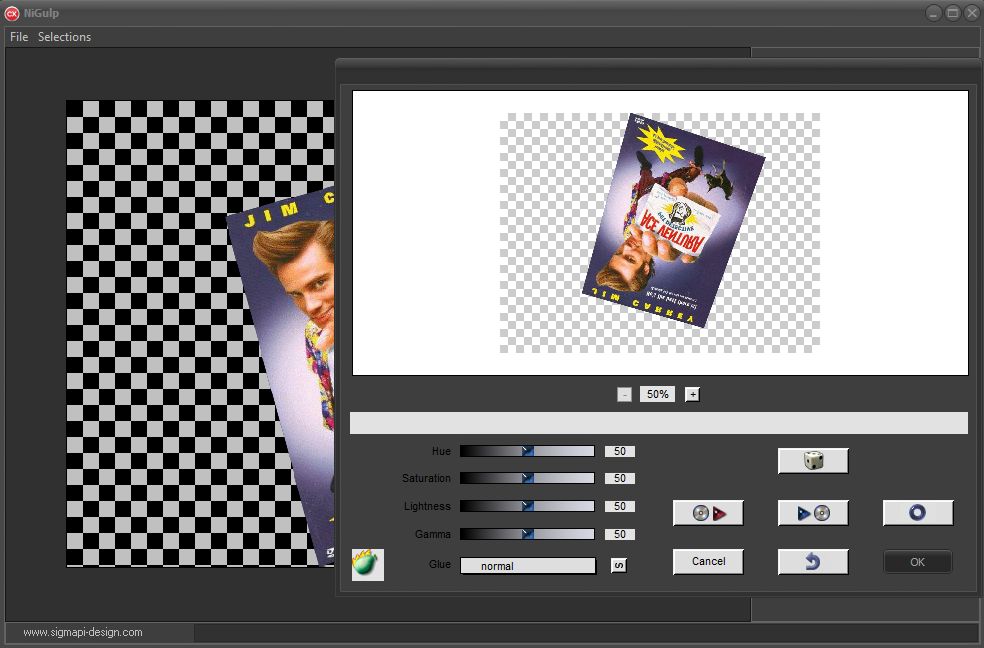
Task: Click the Gamma slider handle
Action: (x=528, y=534)
